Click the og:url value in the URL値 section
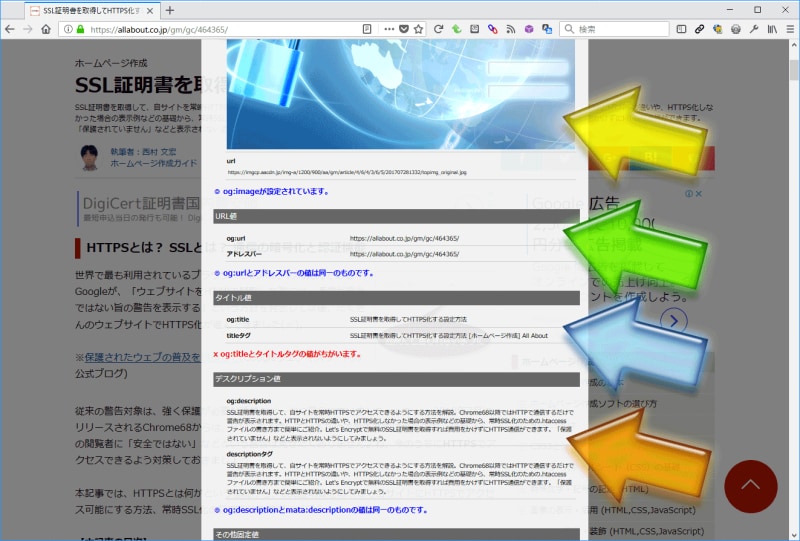Image resolution: width=800 pixels, height=541 pixels. pos(404,238)
